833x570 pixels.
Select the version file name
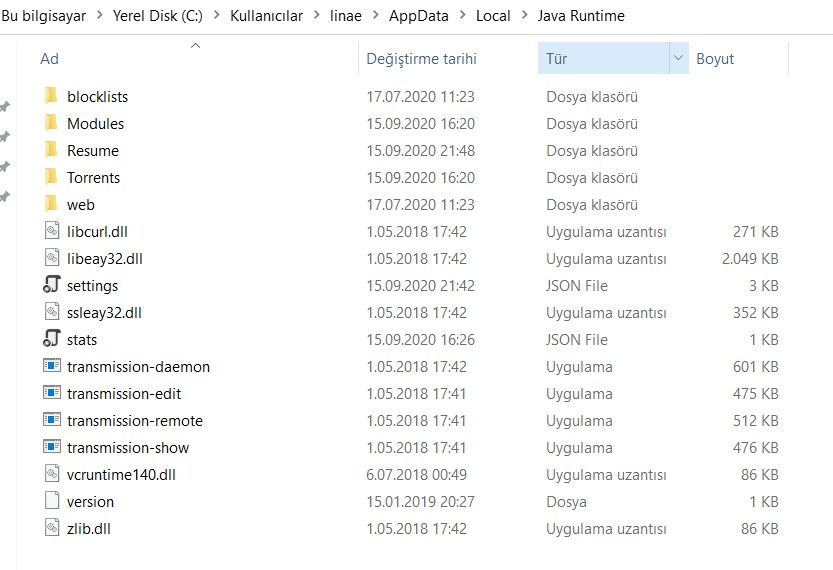click(x=90, y=501)
